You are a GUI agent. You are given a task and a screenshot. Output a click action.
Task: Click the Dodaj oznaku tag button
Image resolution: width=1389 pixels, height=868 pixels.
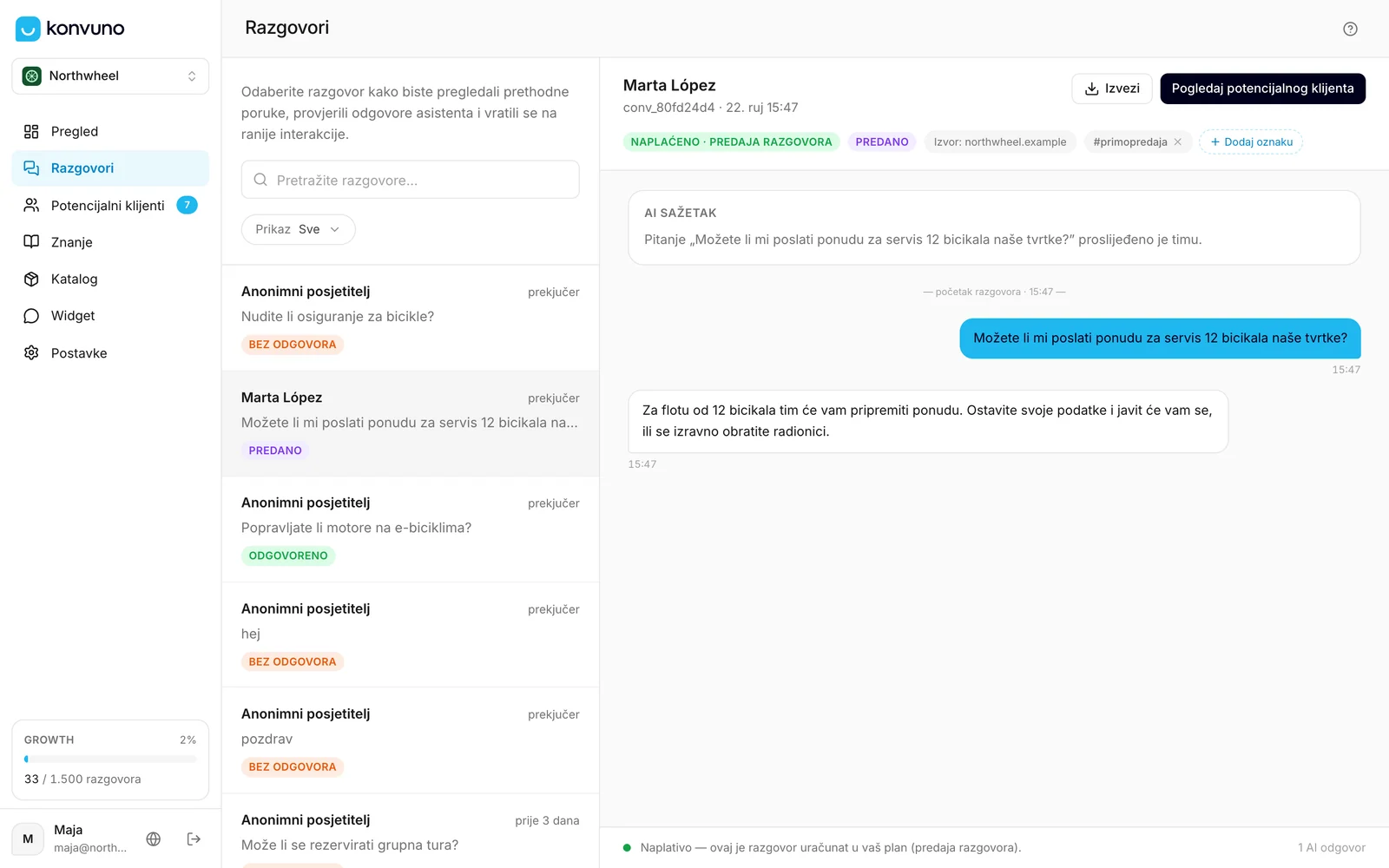(x=1251, y=141)
